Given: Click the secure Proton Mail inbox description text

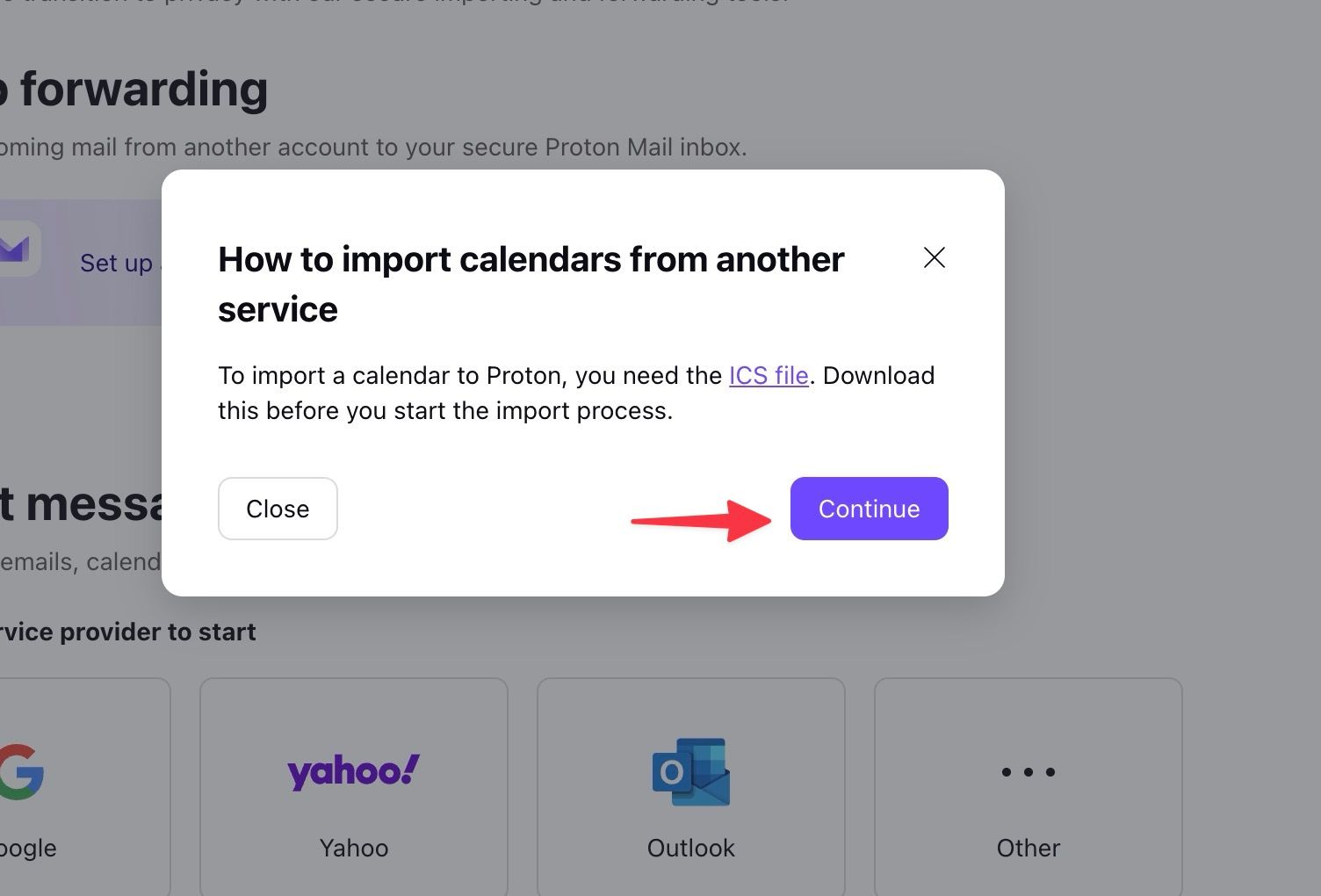Looking at the screenshot, I should coord(373,147).
